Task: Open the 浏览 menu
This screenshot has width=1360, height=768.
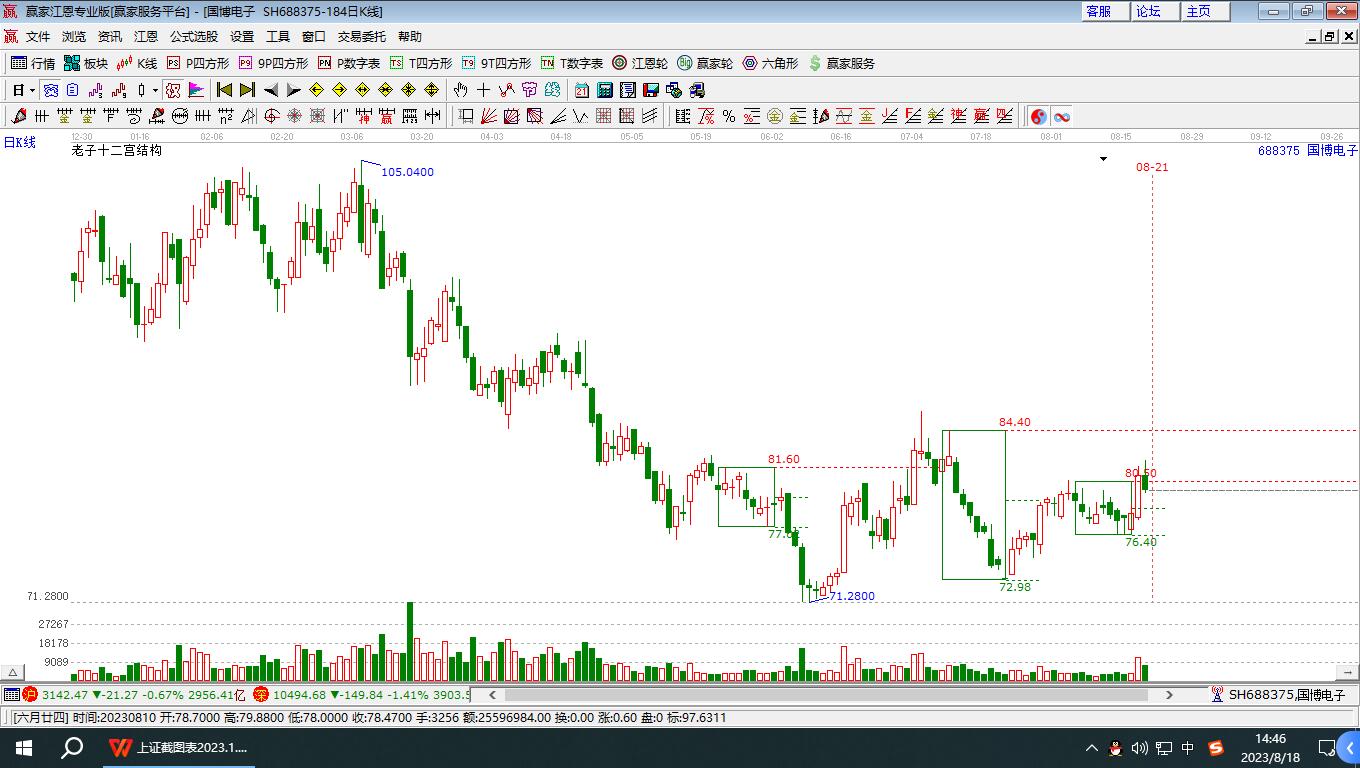Action: point(74,36)
